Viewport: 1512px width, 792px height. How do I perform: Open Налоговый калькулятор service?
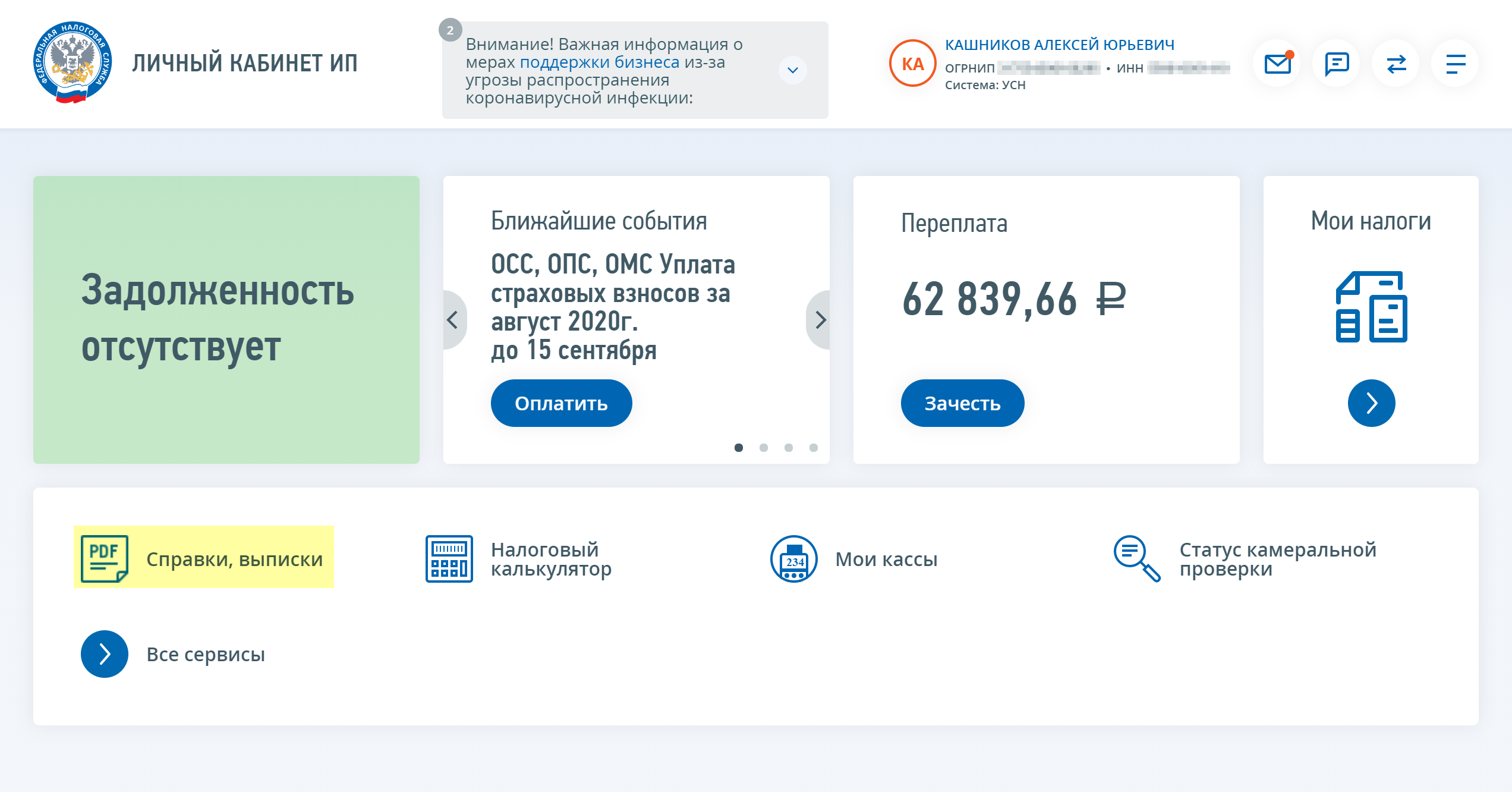tap(519, 559)
